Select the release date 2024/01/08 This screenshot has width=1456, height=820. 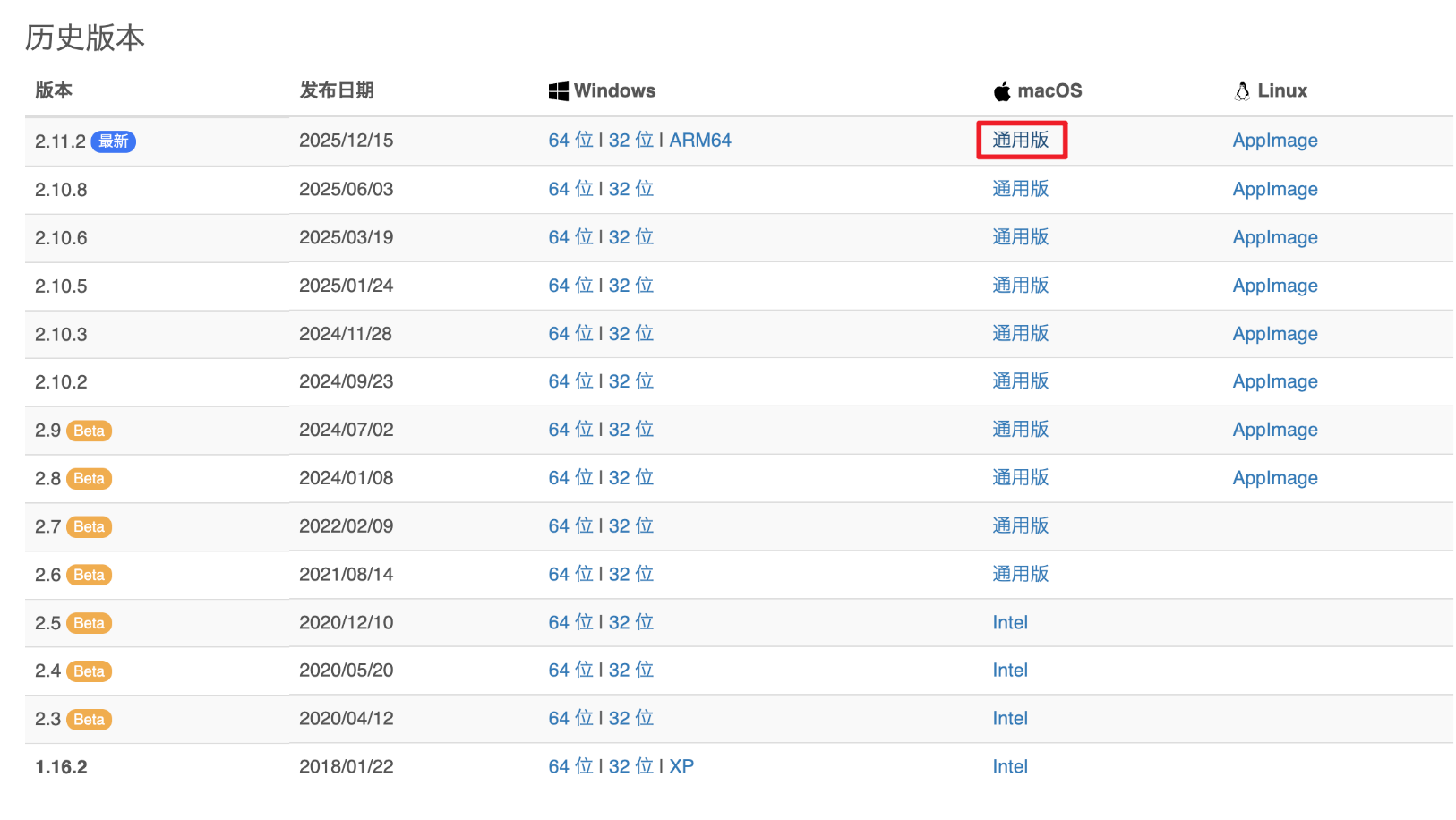(347, 478)
